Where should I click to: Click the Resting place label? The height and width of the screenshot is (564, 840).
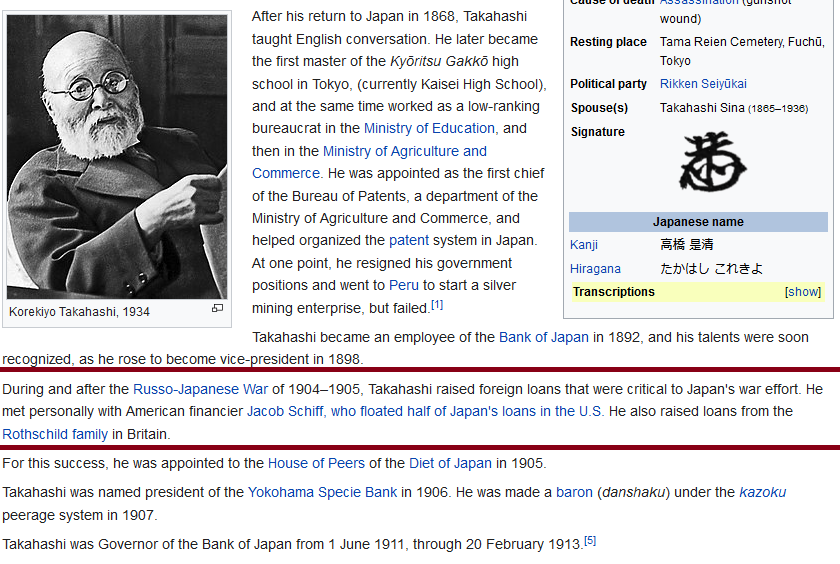coord(608,42)
